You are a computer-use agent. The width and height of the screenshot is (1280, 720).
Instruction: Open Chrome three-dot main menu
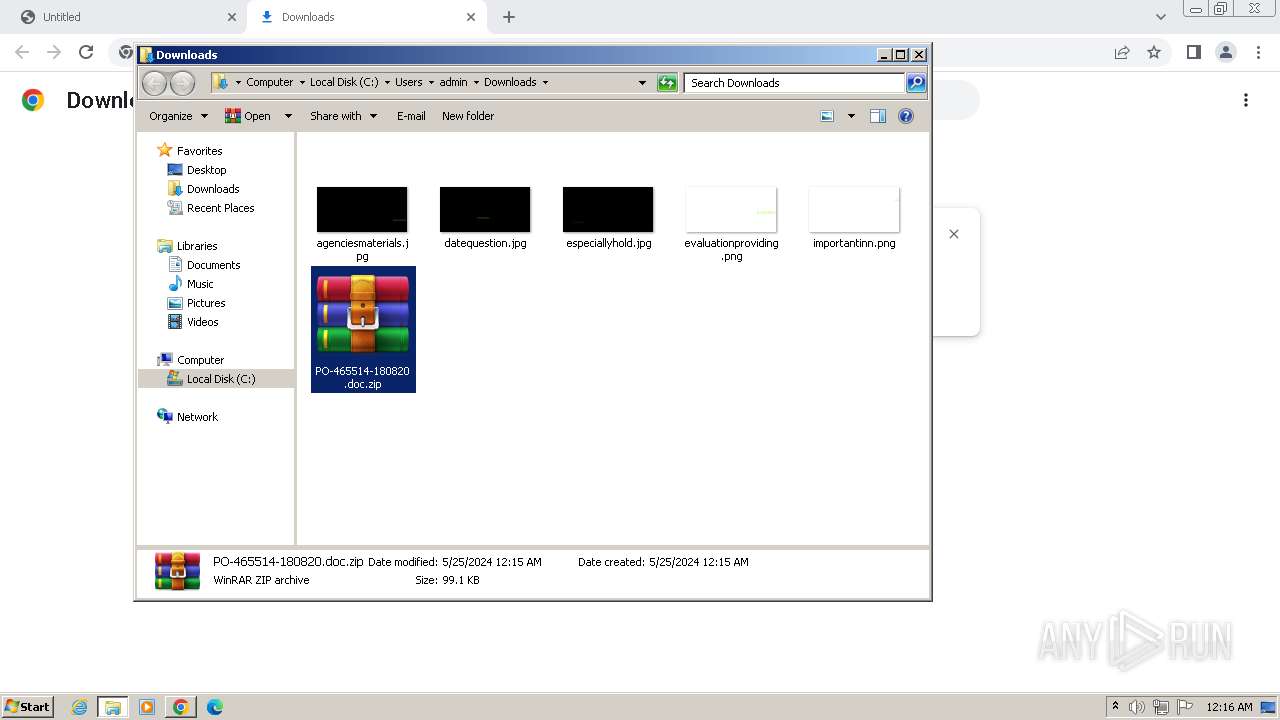(x=1256, y=52)
